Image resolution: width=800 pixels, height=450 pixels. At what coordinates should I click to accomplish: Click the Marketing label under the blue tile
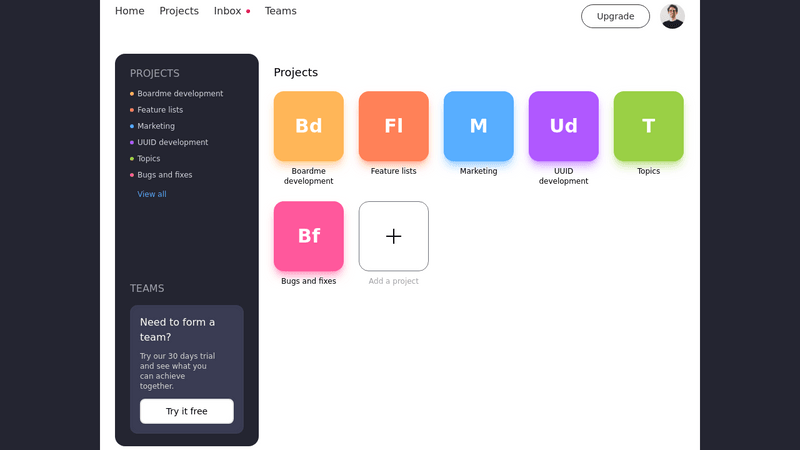[x=479, y=171]
